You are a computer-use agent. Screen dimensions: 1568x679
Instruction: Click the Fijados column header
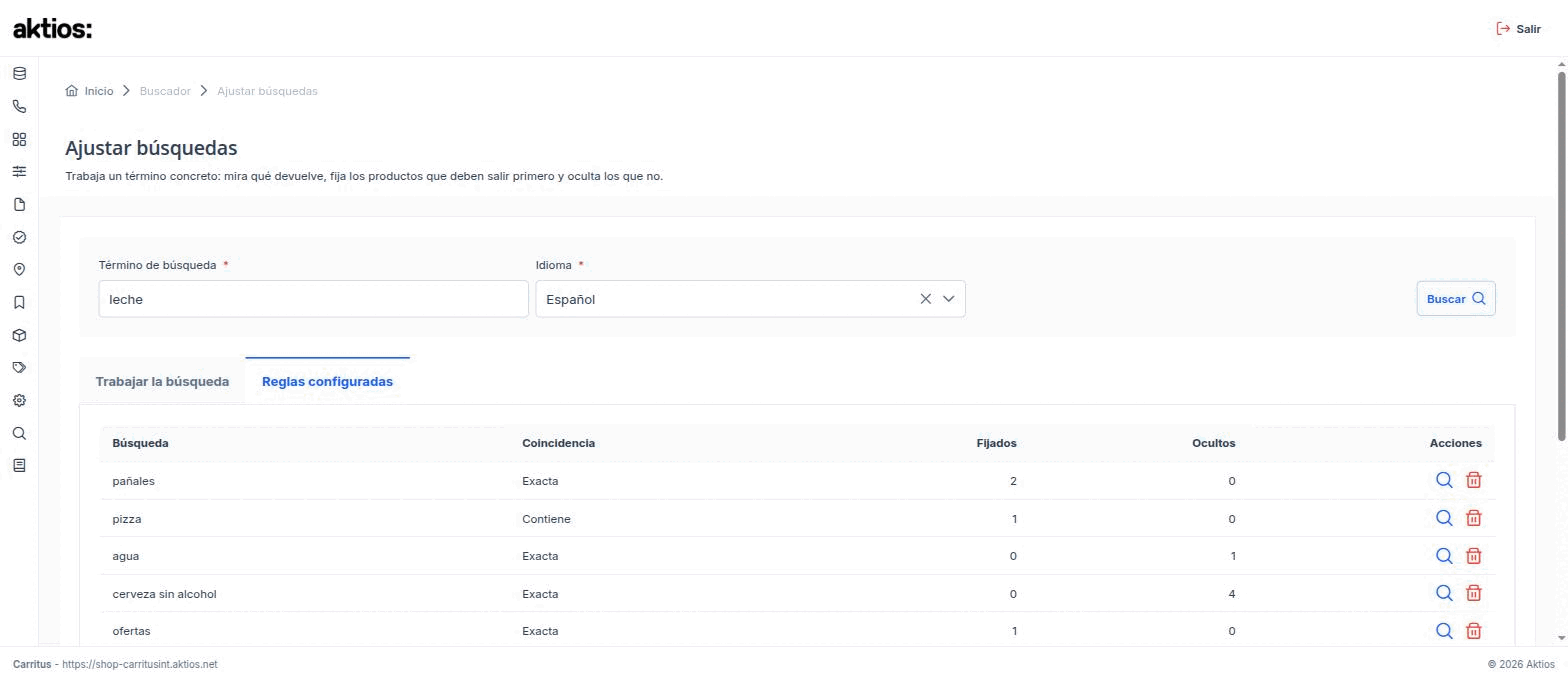point(996,443)
